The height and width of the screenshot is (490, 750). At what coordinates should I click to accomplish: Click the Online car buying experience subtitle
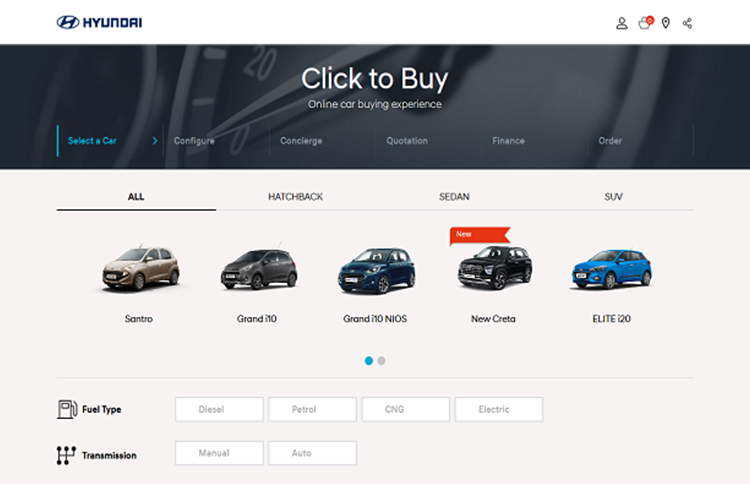(x=375, y=104)
